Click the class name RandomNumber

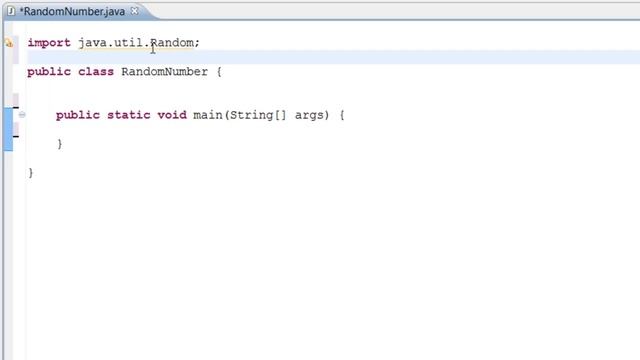point(164,72)
